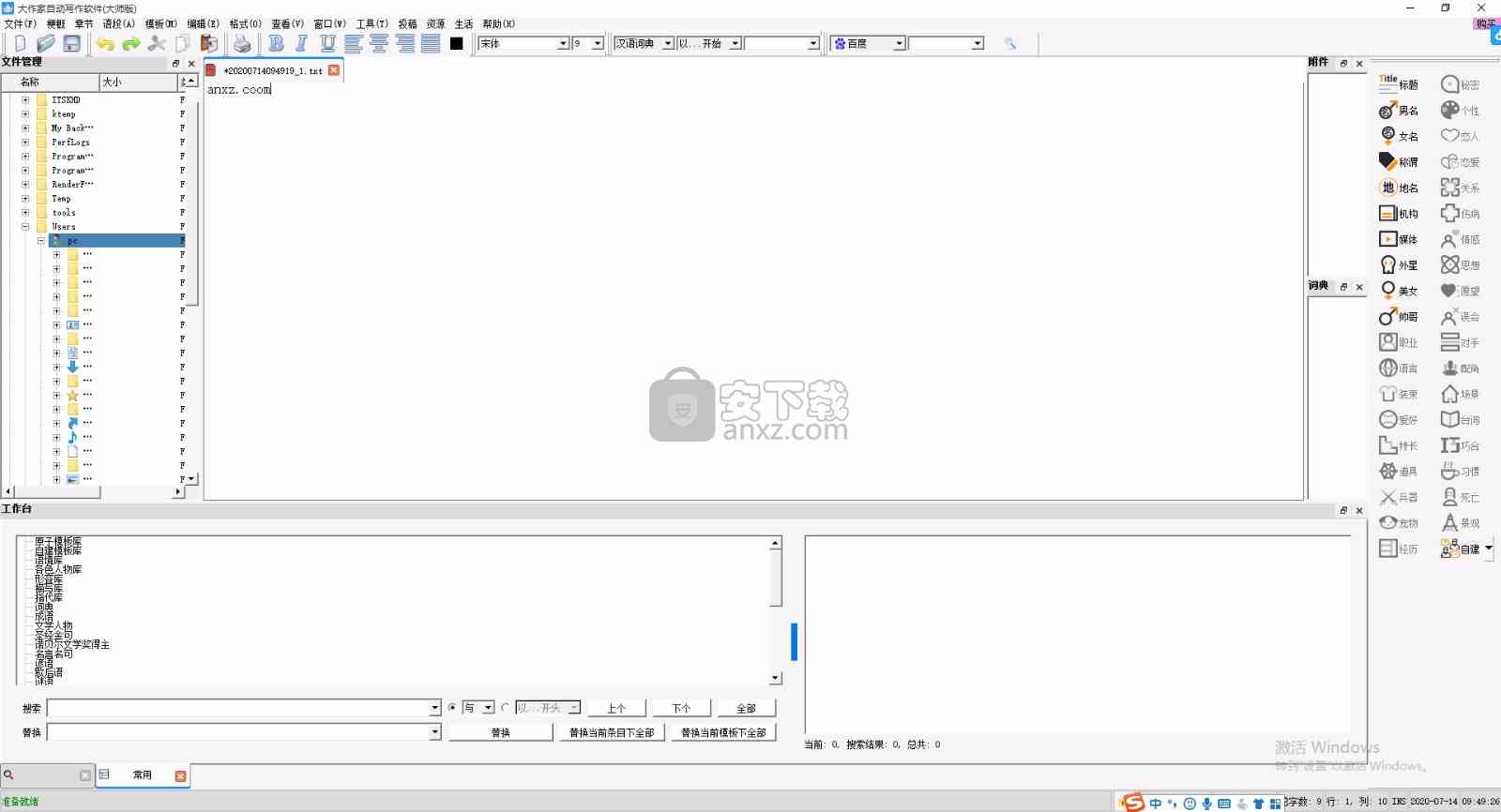
Task: Click the 下个 next button
Action: point(682,708)
